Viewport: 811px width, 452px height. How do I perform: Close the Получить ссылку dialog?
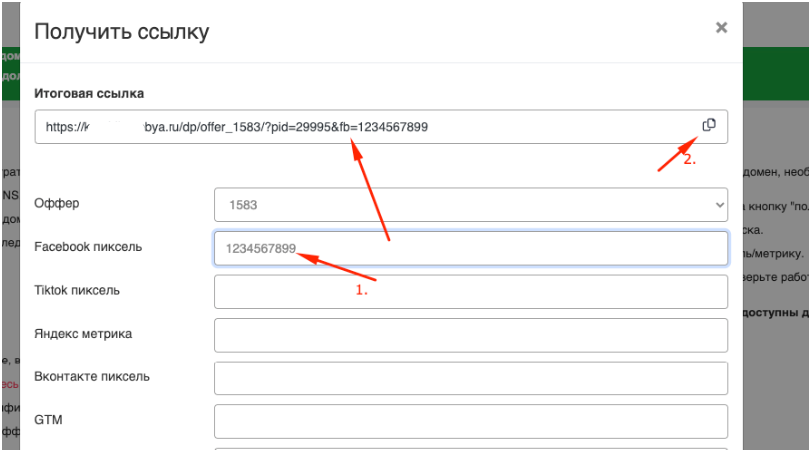721,27
